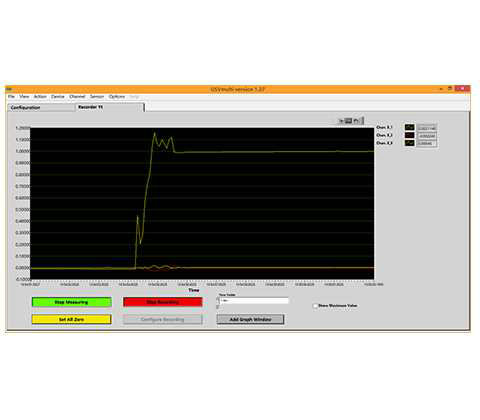This screenshot has height=420, width=480.
Task: Open Chan. 0.3 plot style icon
Action: (x=410, y=143)
